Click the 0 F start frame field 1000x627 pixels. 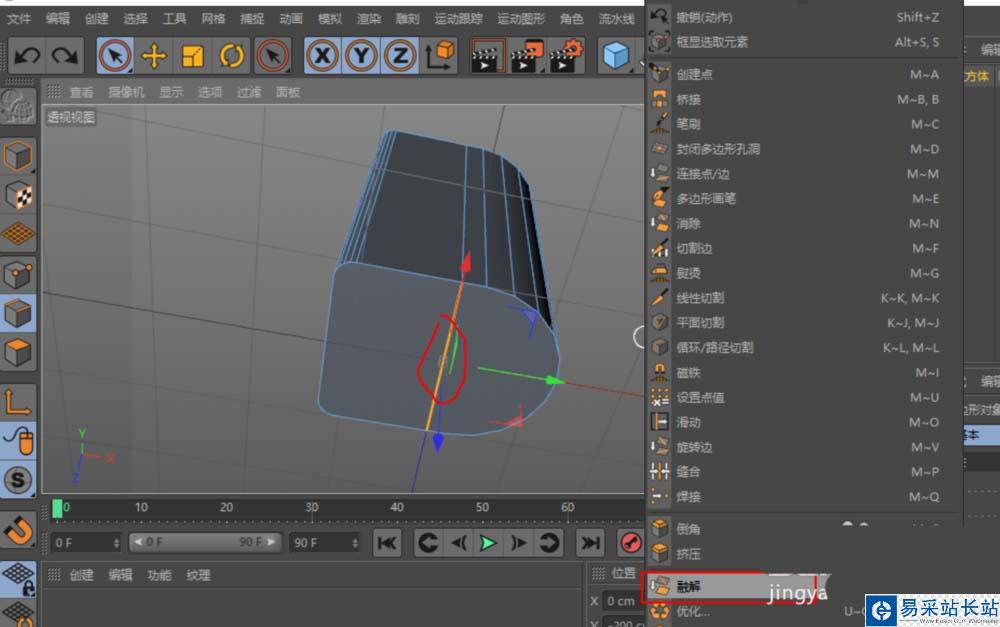[85, 543]
